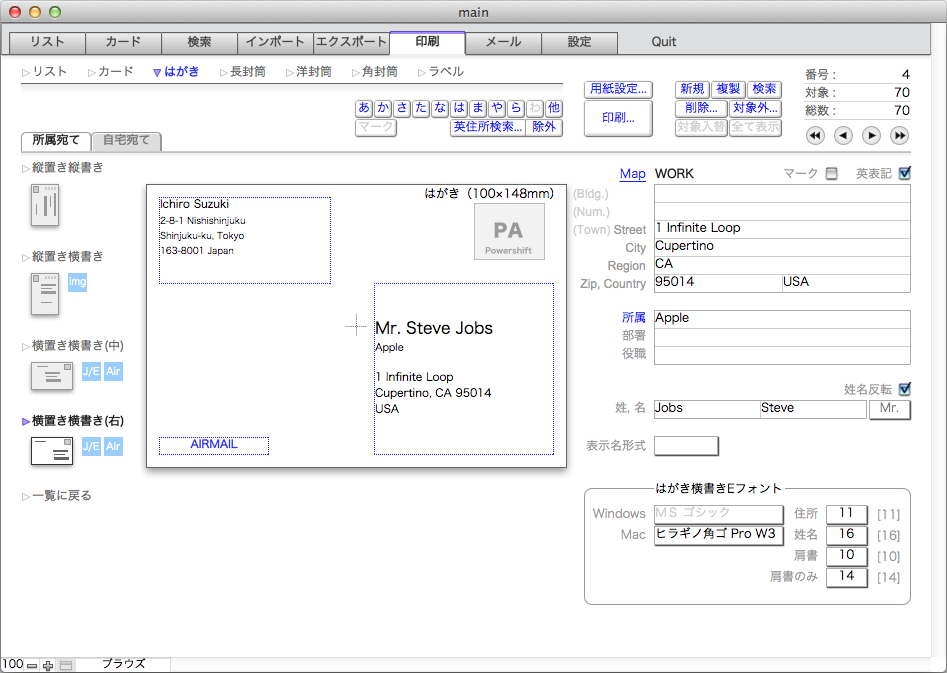Open メール main tab
This screenshot has height=673, width=947.
pos(503,42)
